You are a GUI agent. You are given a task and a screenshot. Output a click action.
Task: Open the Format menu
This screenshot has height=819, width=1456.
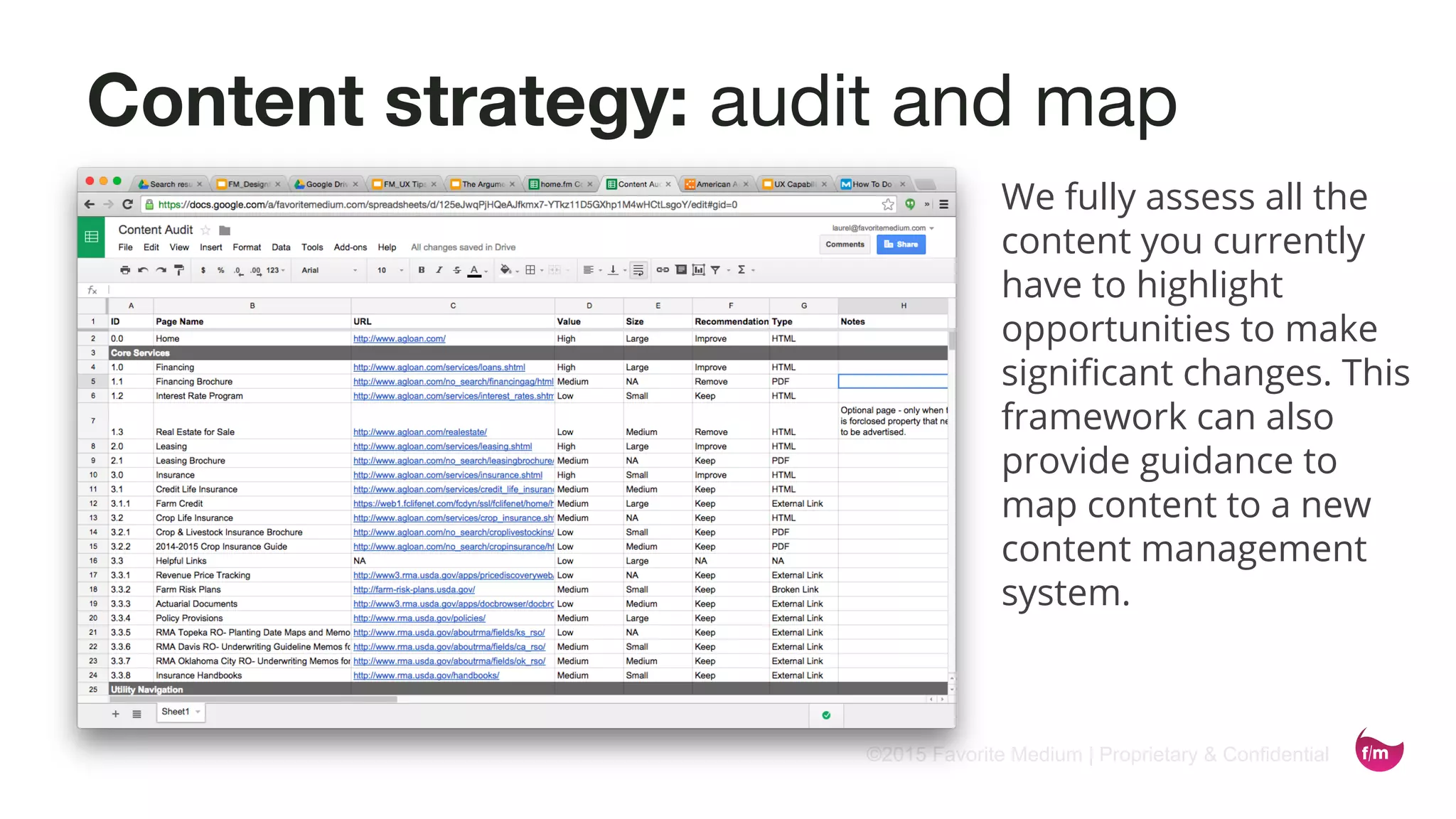point(247,247)
